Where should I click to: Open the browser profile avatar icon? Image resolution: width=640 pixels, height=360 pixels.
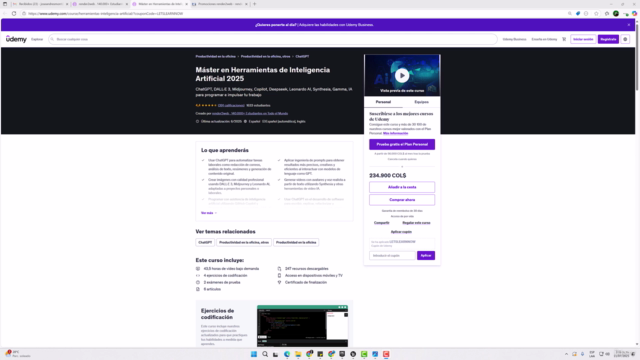click(x=616, y=13)
